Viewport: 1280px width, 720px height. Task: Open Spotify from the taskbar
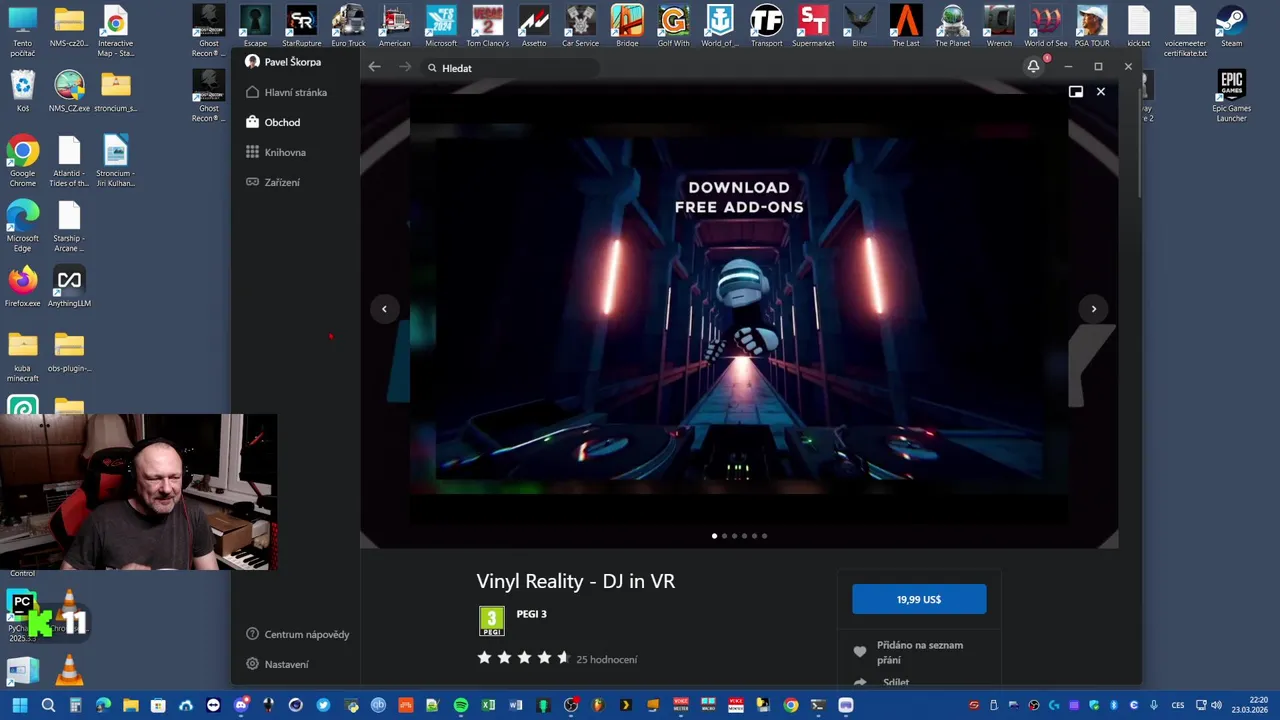click(x=460, y=705)
